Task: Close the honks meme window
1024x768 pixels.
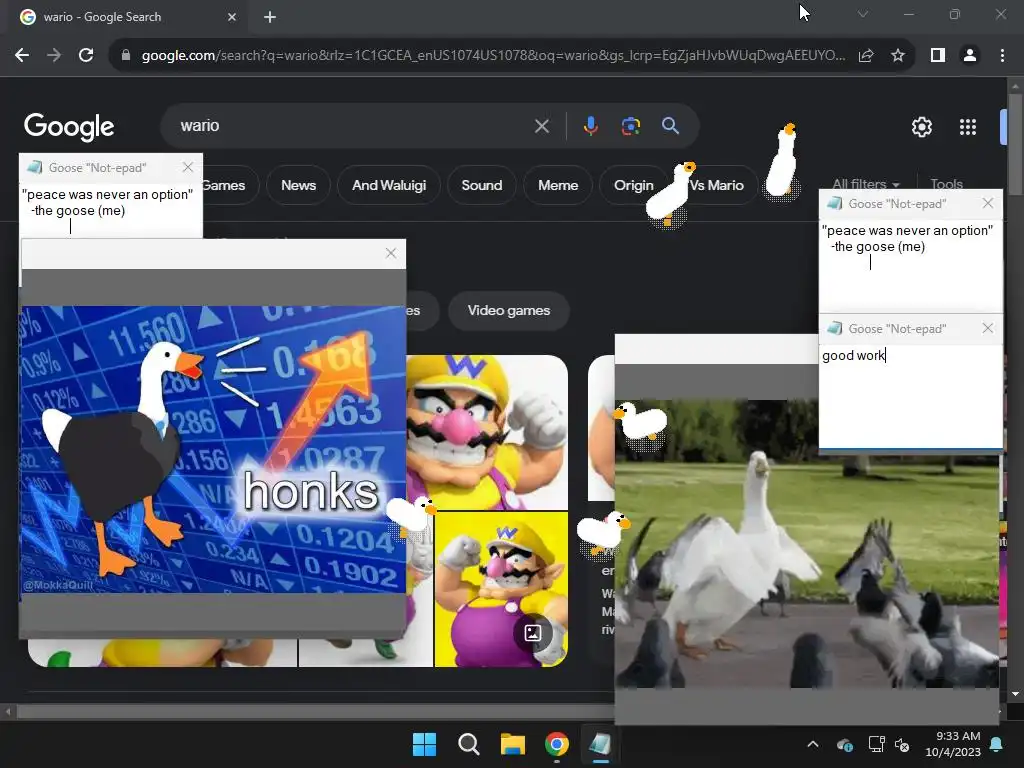Action: [391, 253]
